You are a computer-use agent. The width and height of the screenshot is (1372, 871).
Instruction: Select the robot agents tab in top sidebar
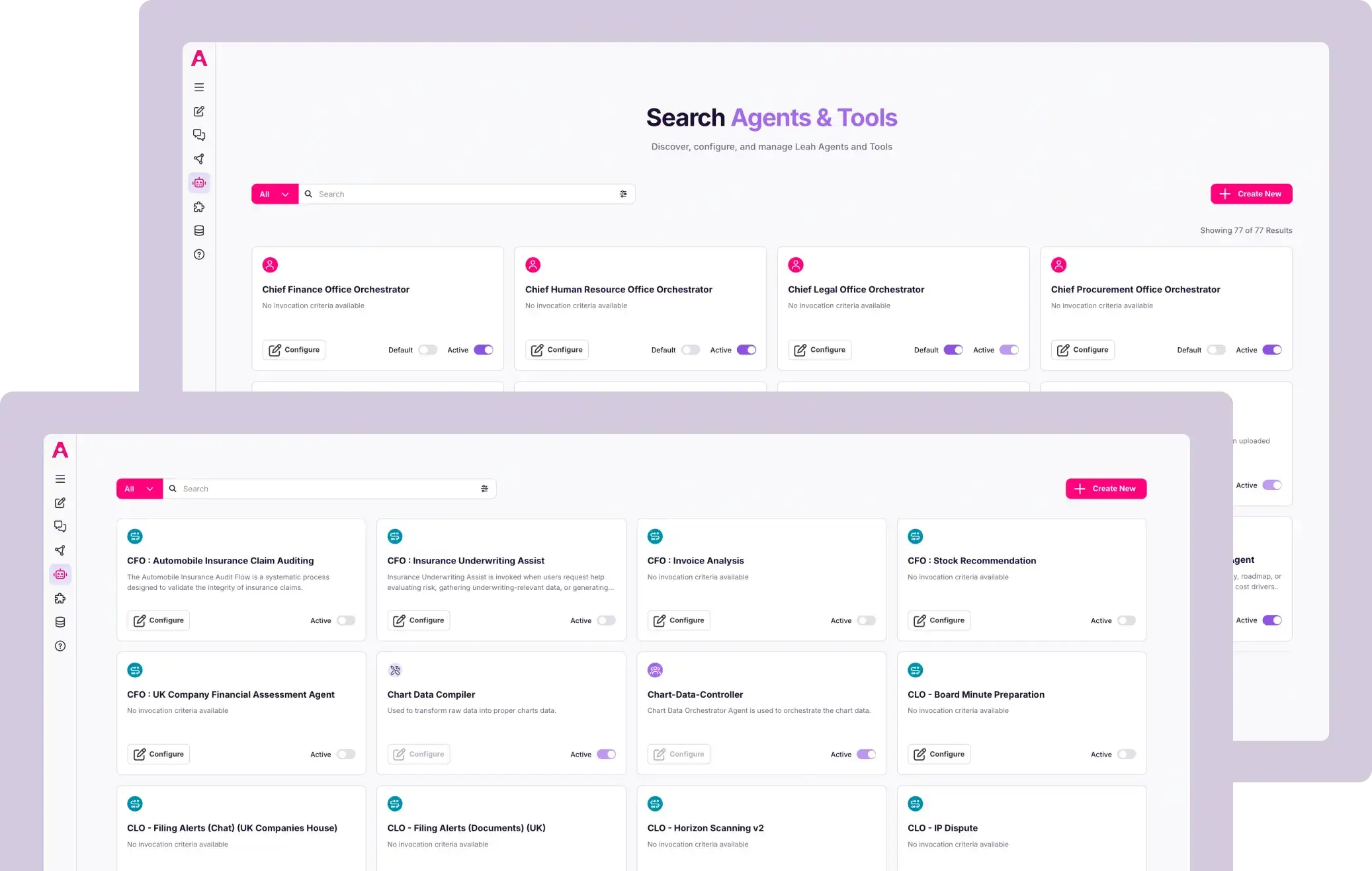pos(199,183)
